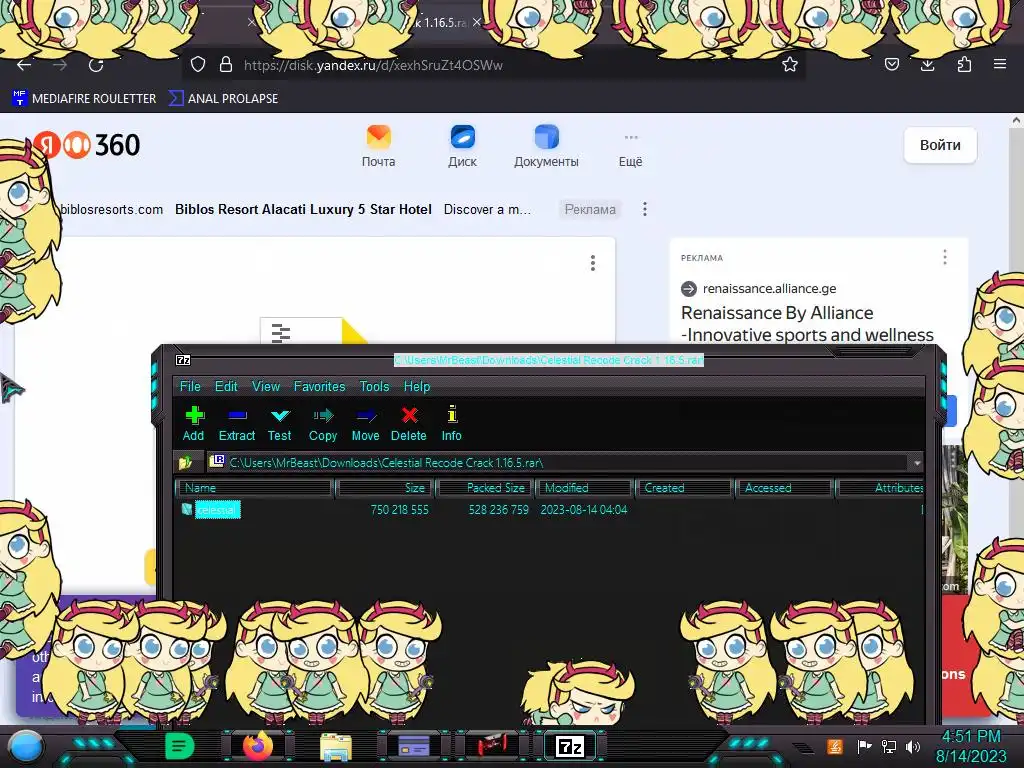1024x768 pixels.
Task: Open the Biblos Resort Alacati ad link
Action: [303, 210]
